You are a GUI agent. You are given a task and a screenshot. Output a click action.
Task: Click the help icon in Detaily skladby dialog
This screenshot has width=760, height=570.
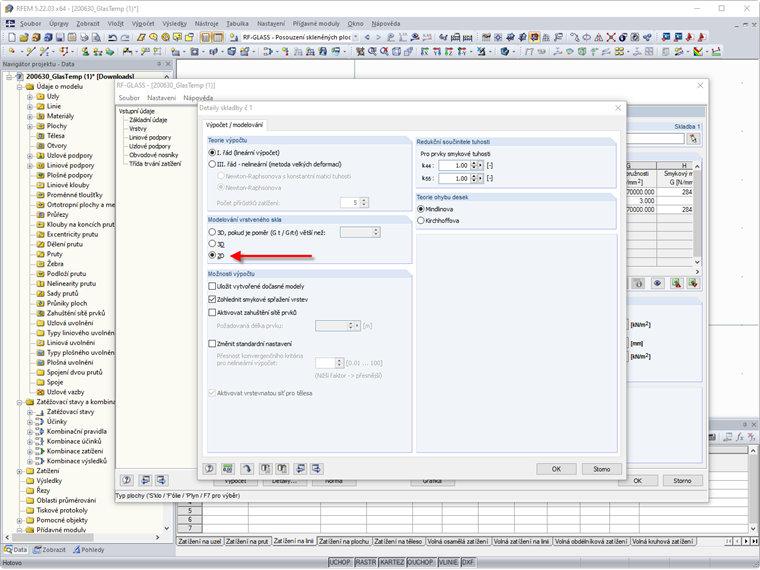pyautogui.click(x=209, y=469)
